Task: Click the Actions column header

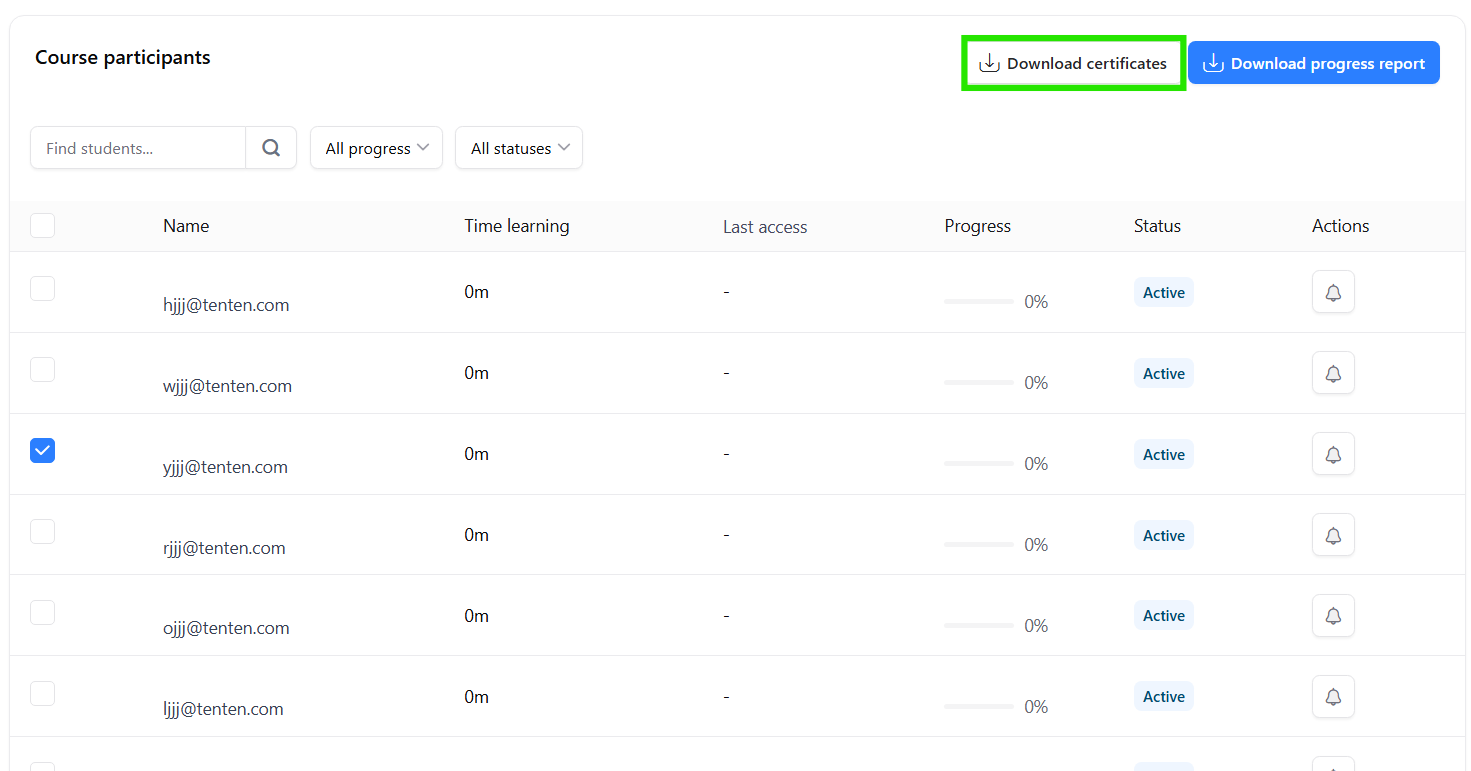Action: pyautogui.click(x=1340, y=226)
